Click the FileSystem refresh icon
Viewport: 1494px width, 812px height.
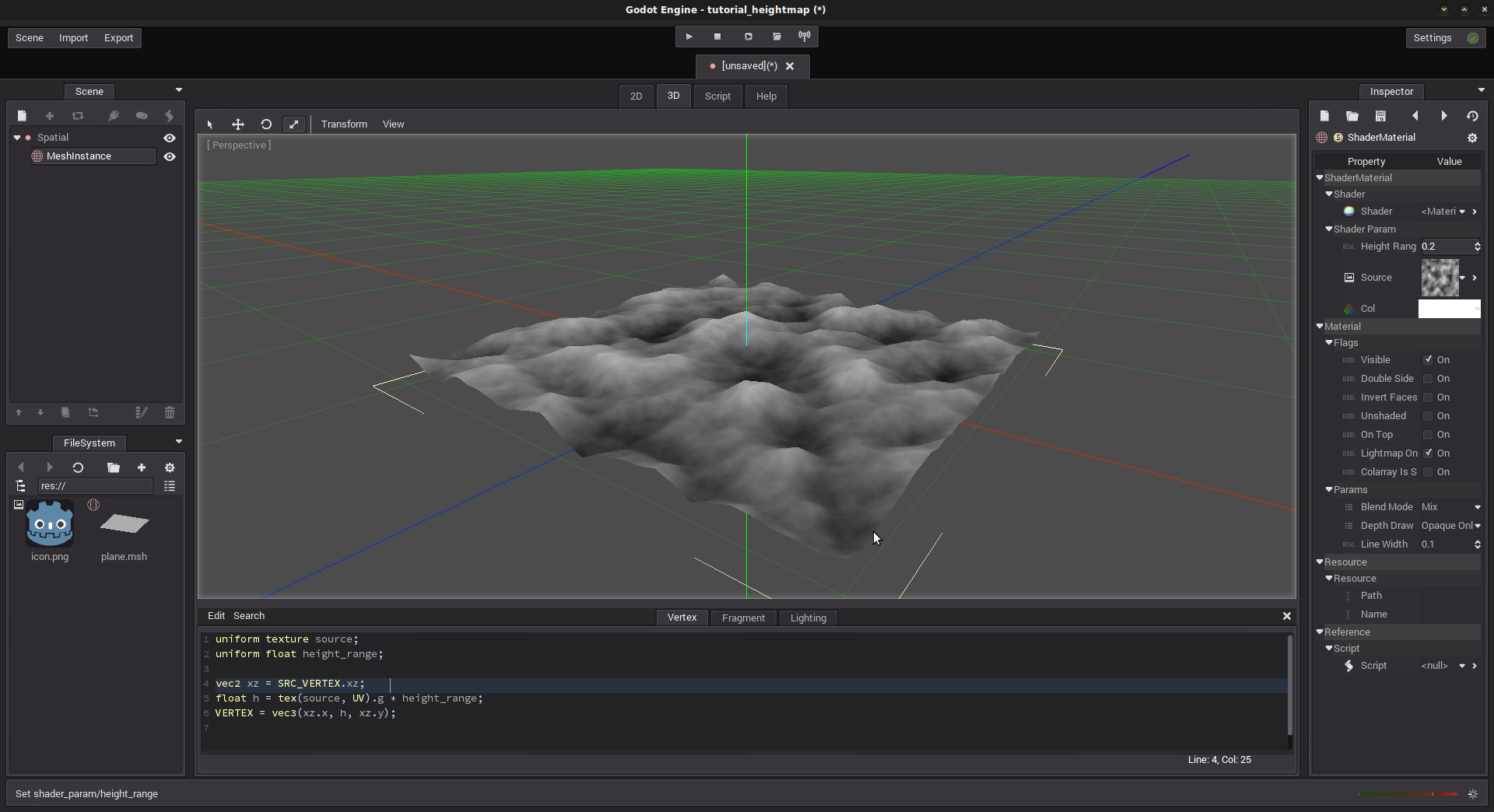(x=78, y=467)
